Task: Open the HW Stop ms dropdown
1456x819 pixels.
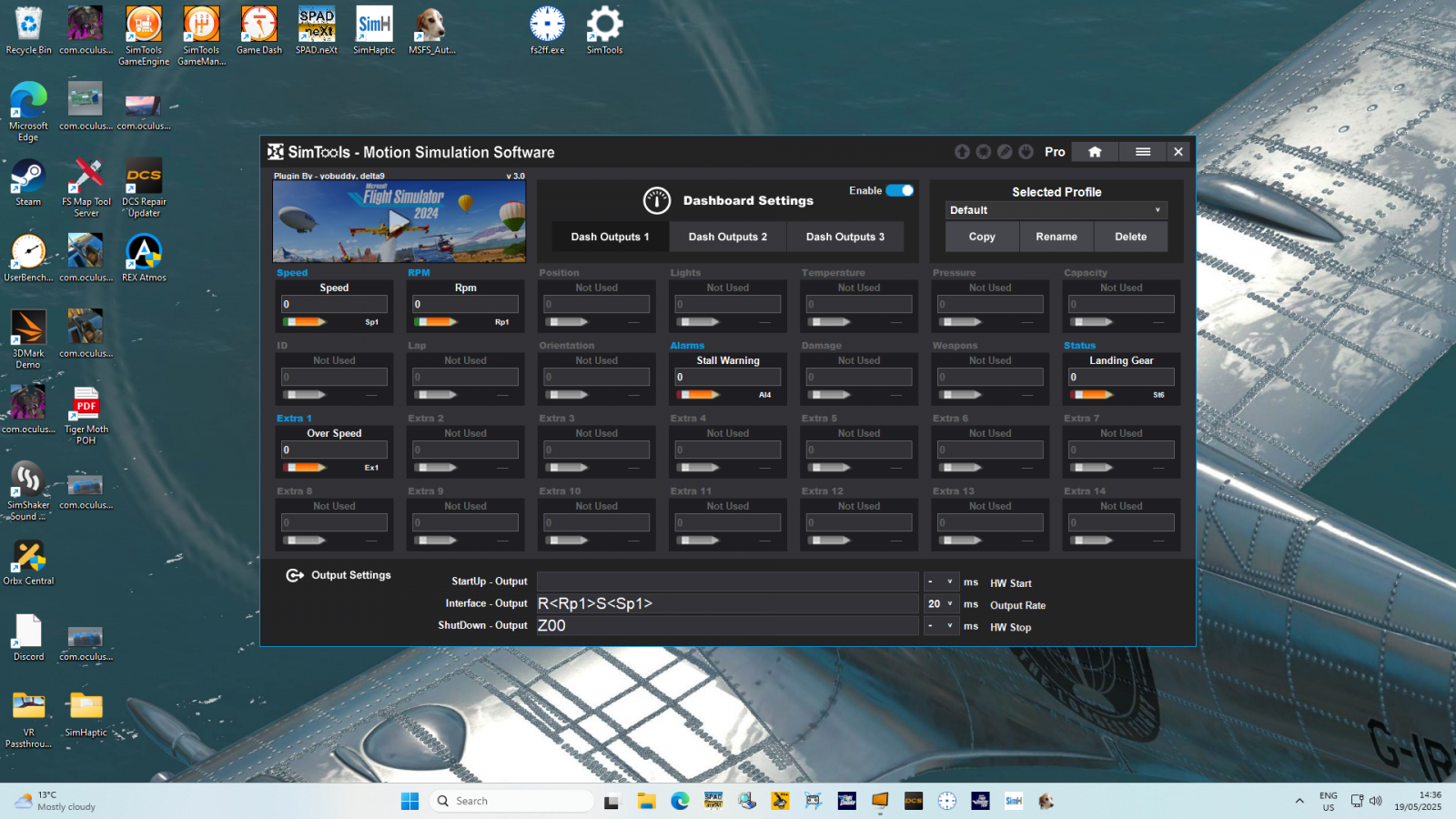Action: coord(941,625)
